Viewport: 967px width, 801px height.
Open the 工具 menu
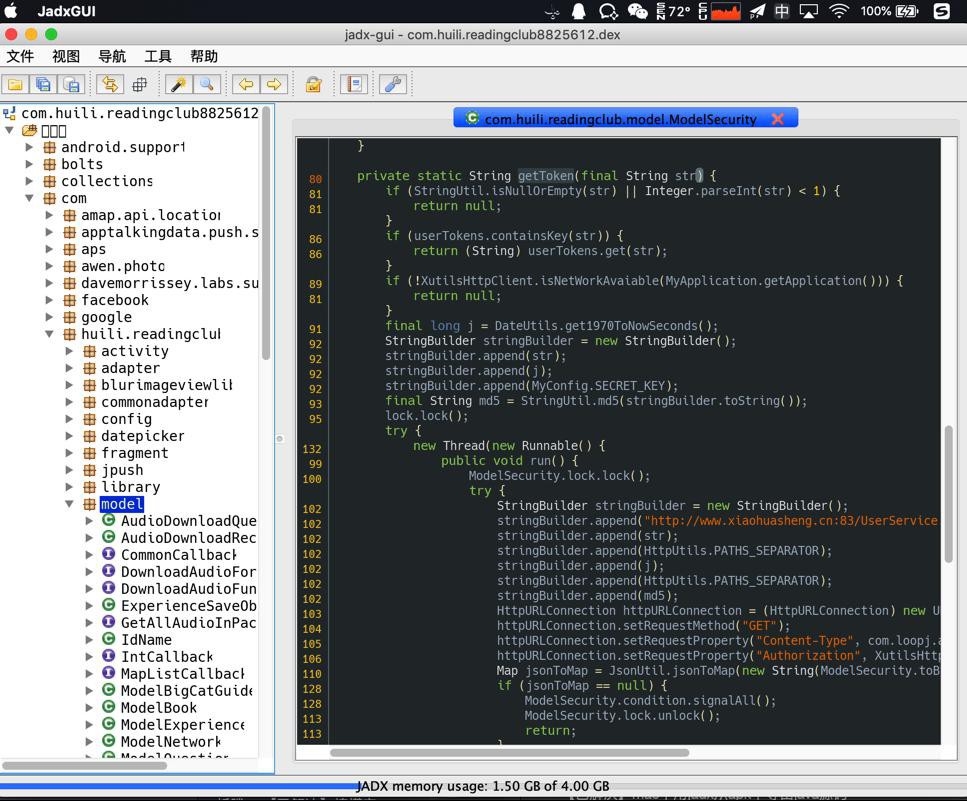pos(158,56)
